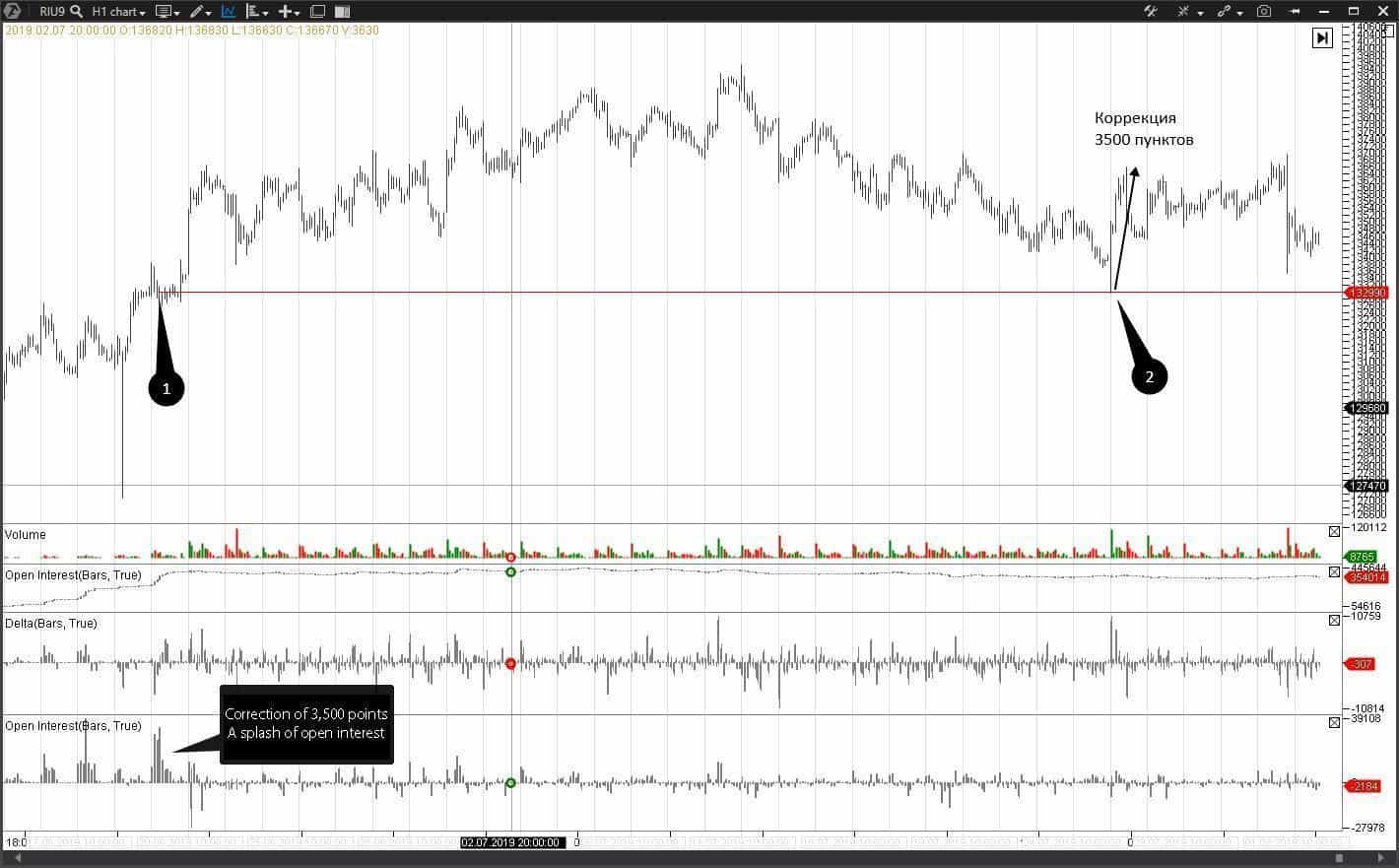
Task: Click the red 132930 price level label
Action: pos(1367,293)
